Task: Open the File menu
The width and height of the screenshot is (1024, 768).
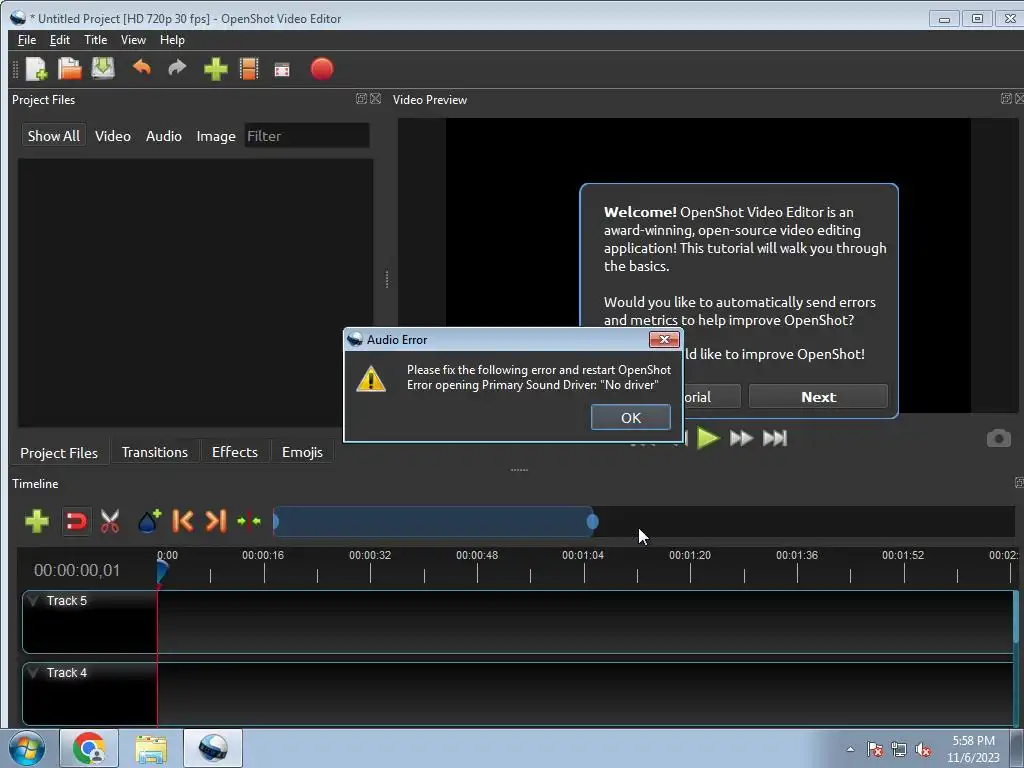Action: tap(27, 40)
